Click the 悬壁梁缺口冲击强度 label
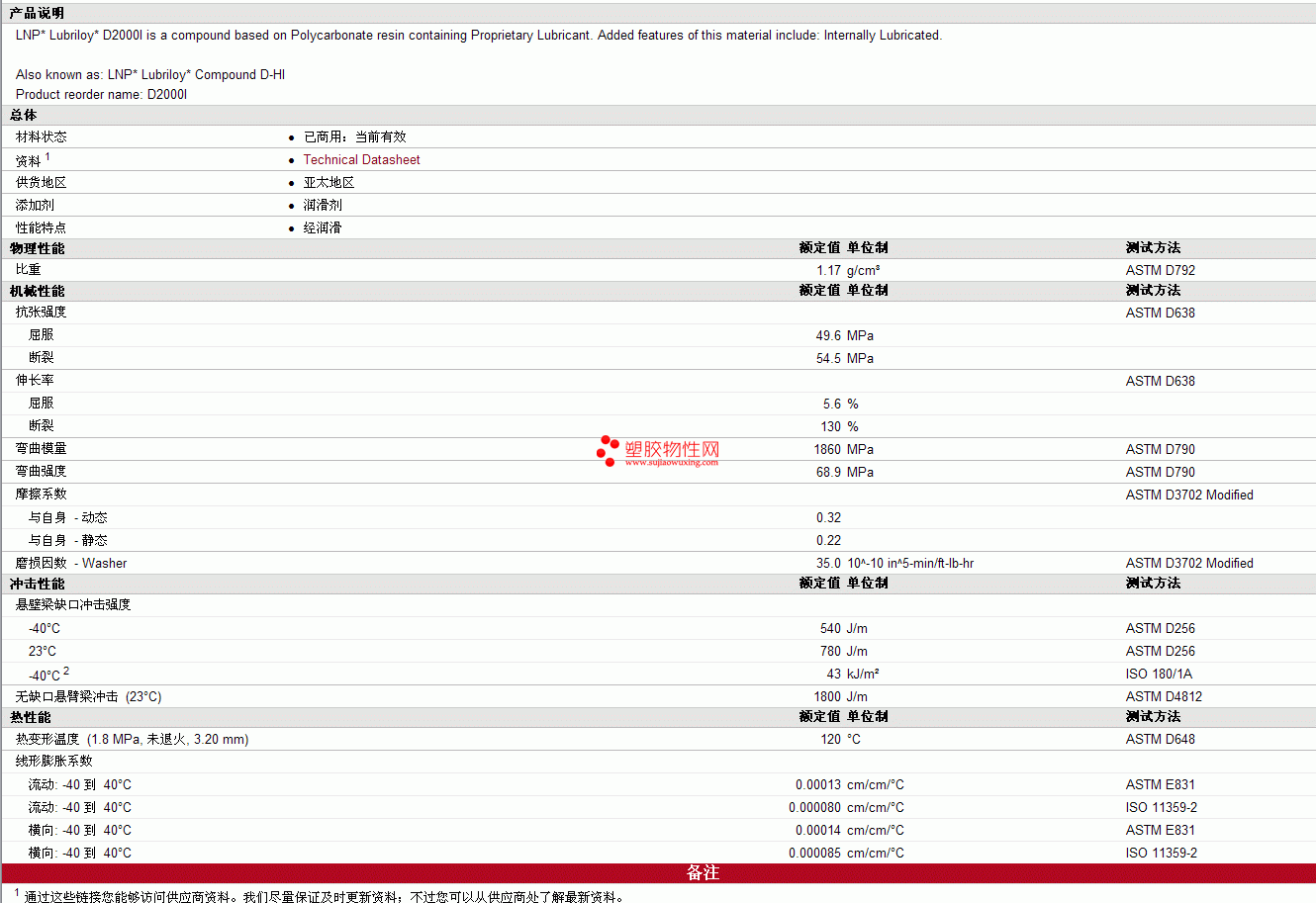Viewport: 1316px width, 903px height. click(x=73, y=604)
